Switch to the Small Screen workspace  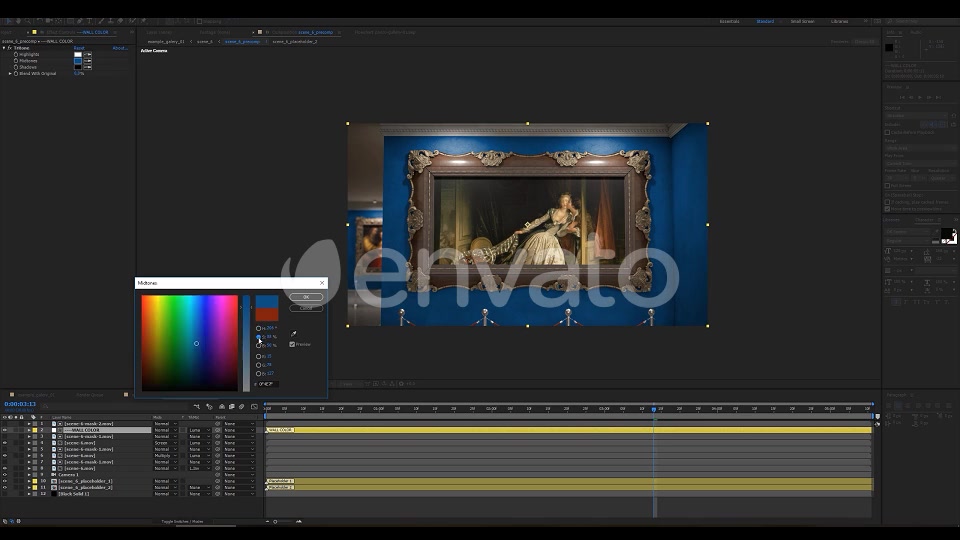(x=802, y=21)
